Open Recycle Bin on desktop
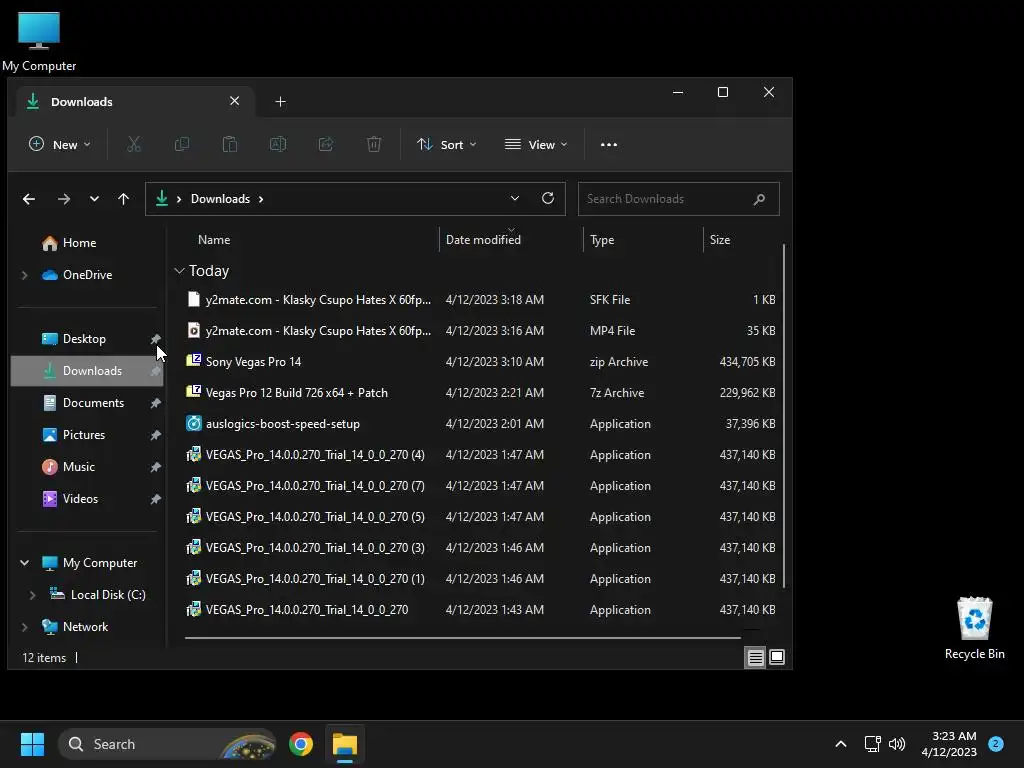Viewport: 1024px width, 768px height. pos(974,627)
